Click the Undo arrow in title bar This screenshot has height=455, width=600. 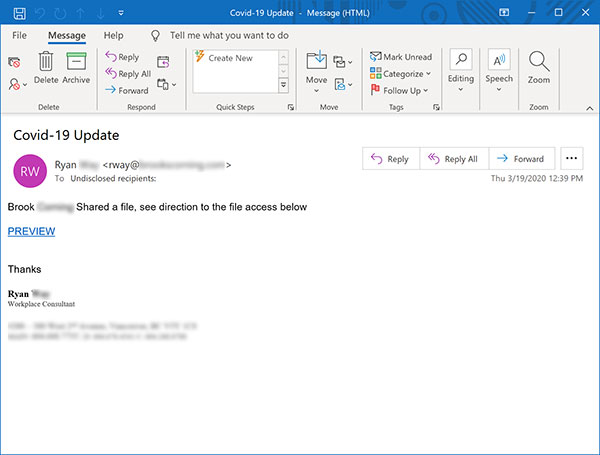tap(40, 13)
